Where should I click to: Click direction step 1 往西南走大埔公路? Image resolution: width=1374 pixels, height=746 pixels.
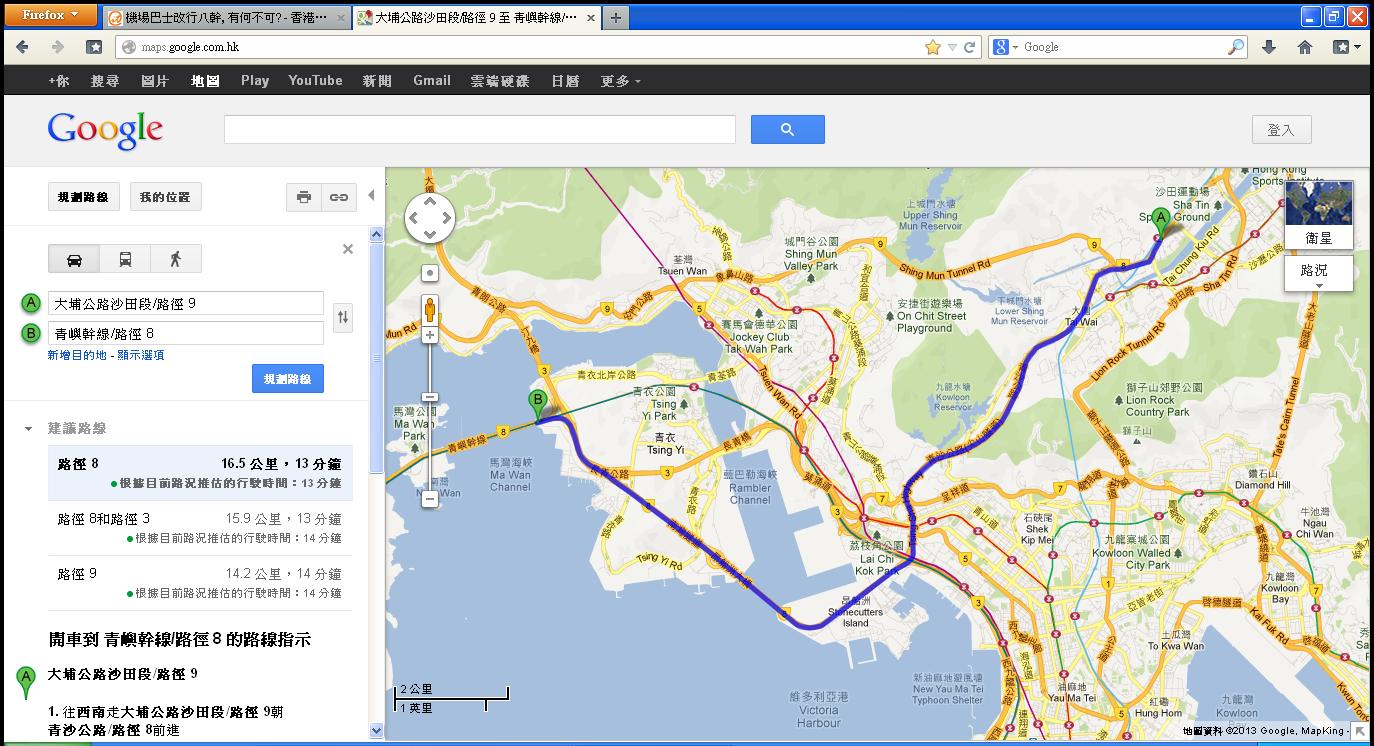(165, 721)
